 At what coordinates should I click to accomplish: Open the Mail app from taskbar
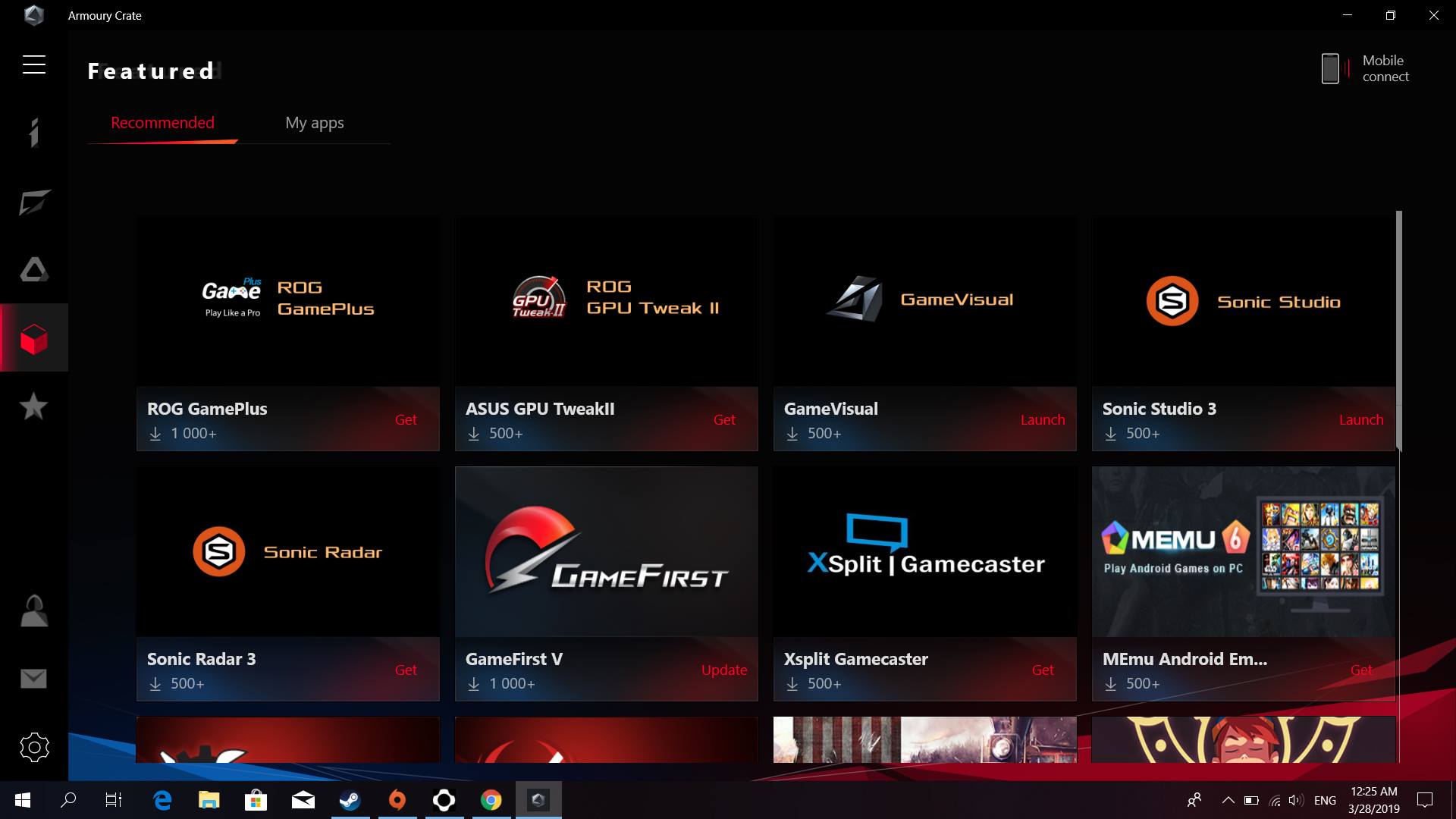[x=303, y=800]
